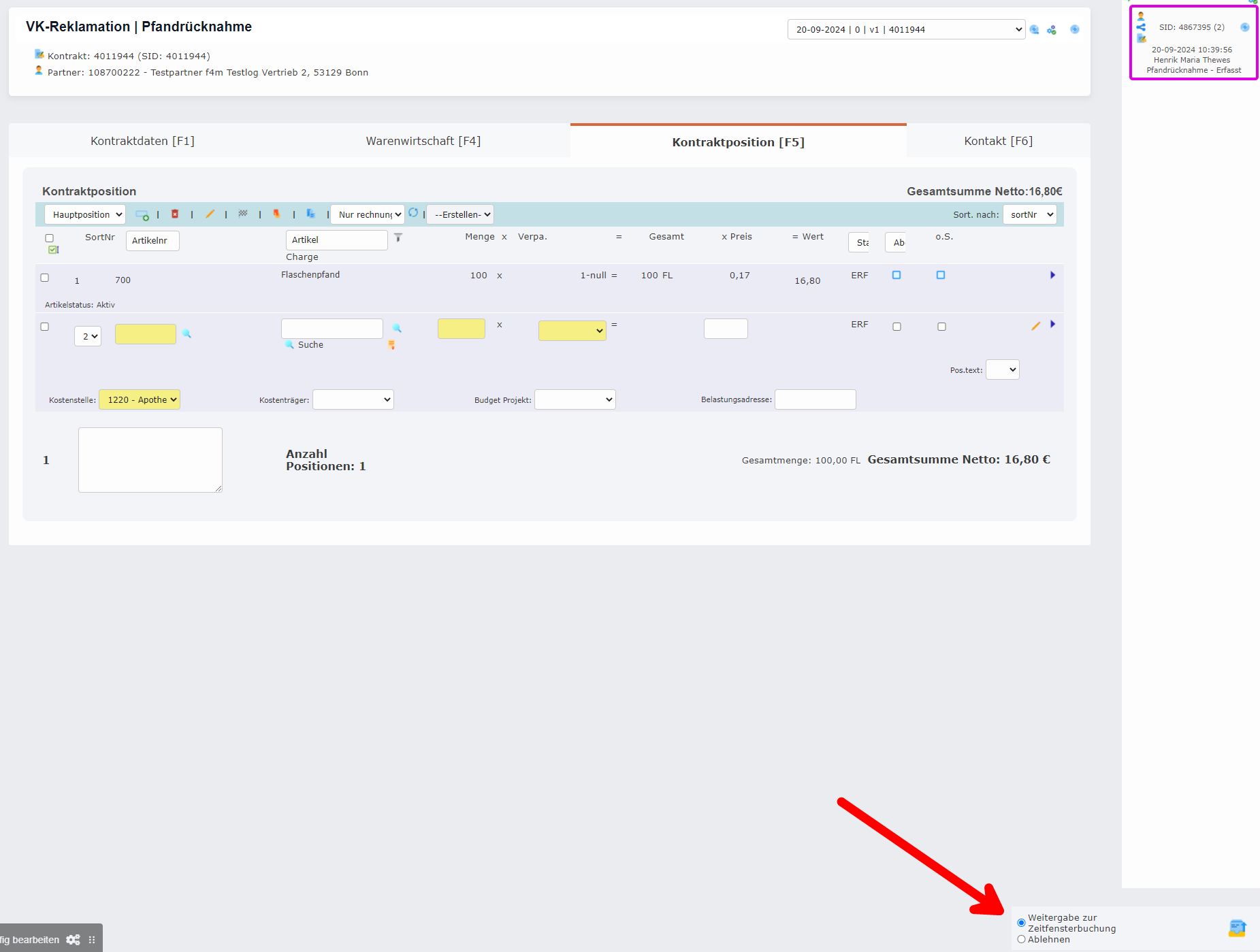Click the share icon in the SID panel

(x=1142, y=27)
